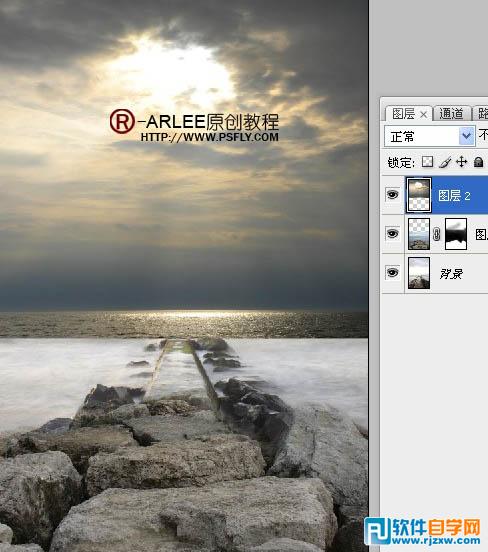
Task: Click the blend mode dropdown arrow
Action: click(x=467, y=136)
